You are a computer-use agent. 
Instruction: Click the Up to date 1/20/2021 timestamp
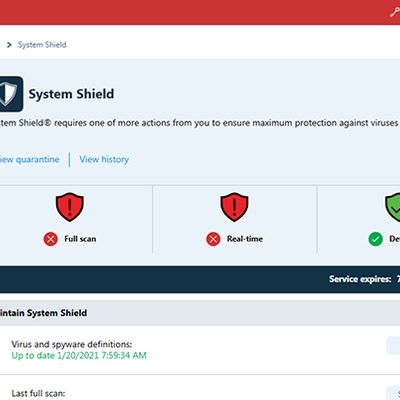[79, 355]
